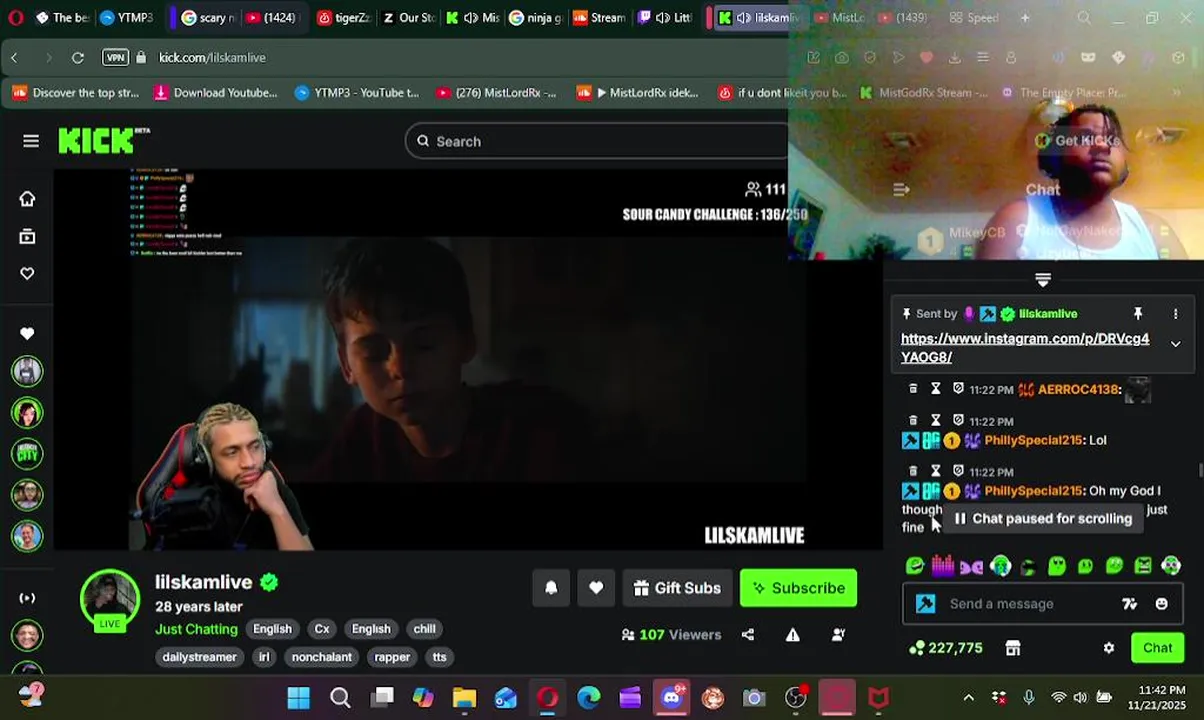Insert the pink equalizer bars emote
The width and height of the screenshot is (1204, 720).
pos(942,567)
